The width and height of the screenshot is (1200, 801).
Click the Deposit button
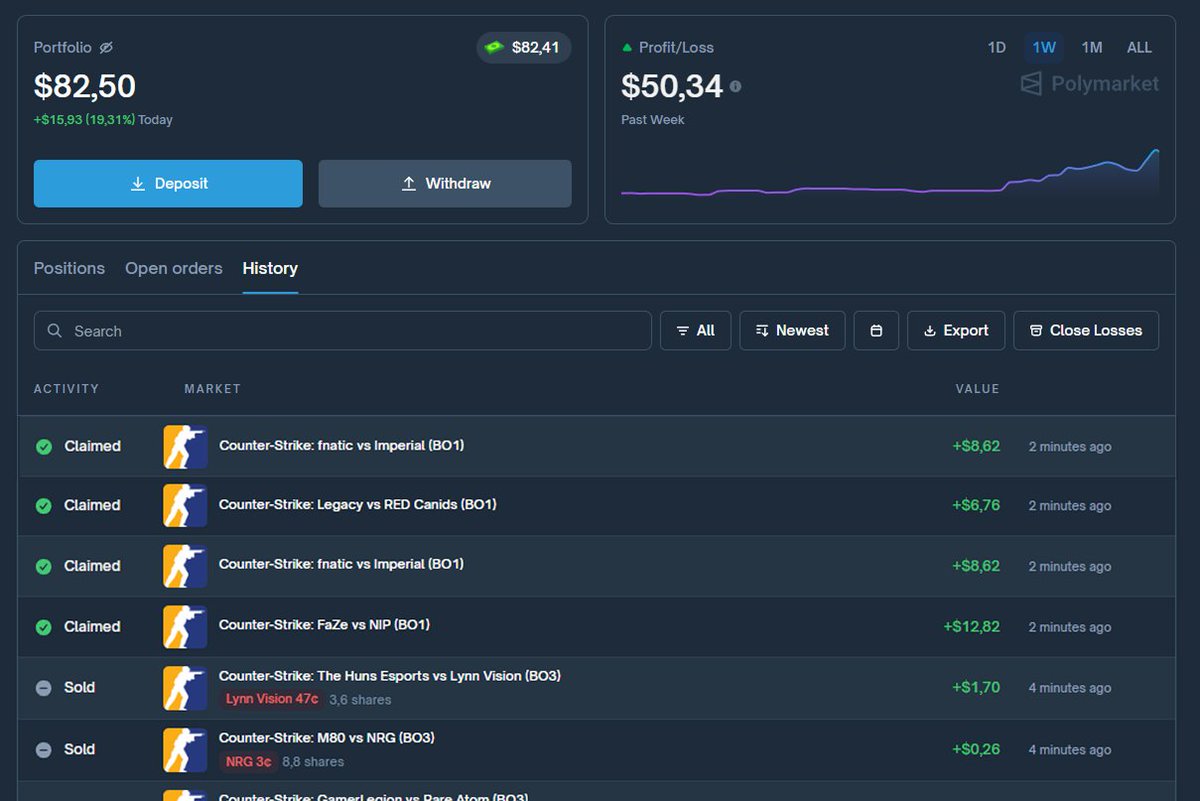(x=167, y=183)
